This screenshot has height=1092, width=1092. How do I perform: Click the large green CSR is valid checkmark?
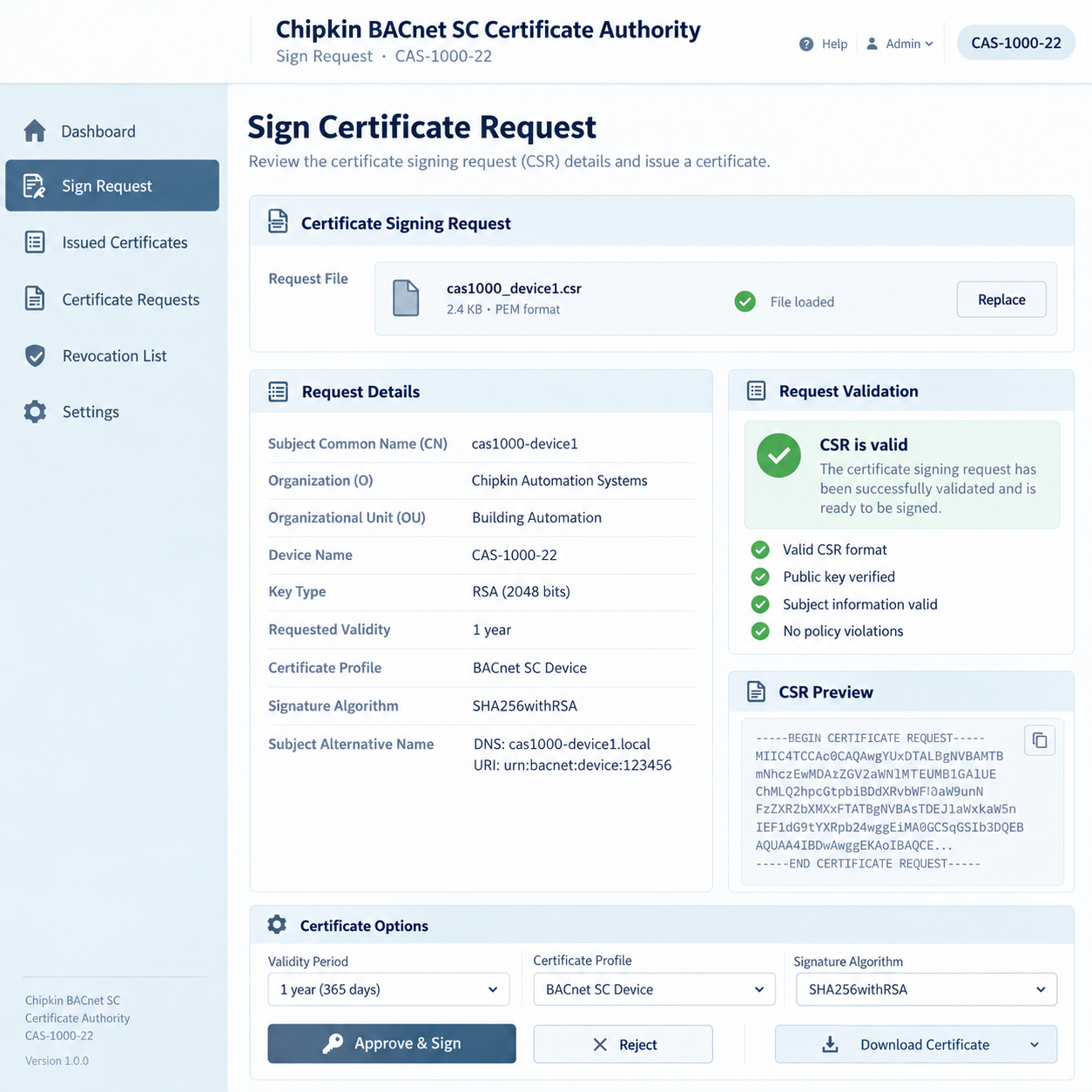click(779, 455)
